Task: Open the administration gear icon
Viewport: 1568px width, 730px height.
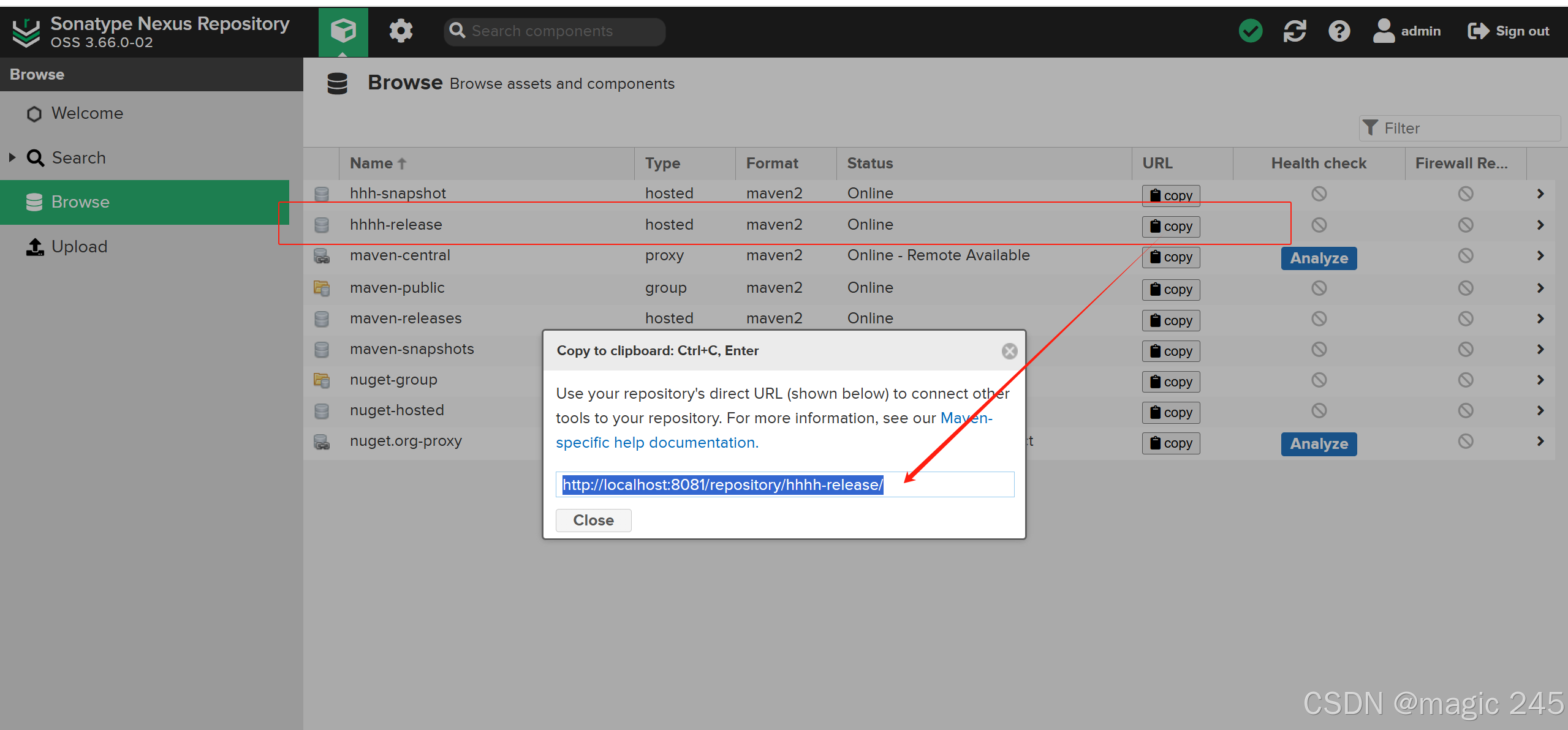Action: [401, 31]
